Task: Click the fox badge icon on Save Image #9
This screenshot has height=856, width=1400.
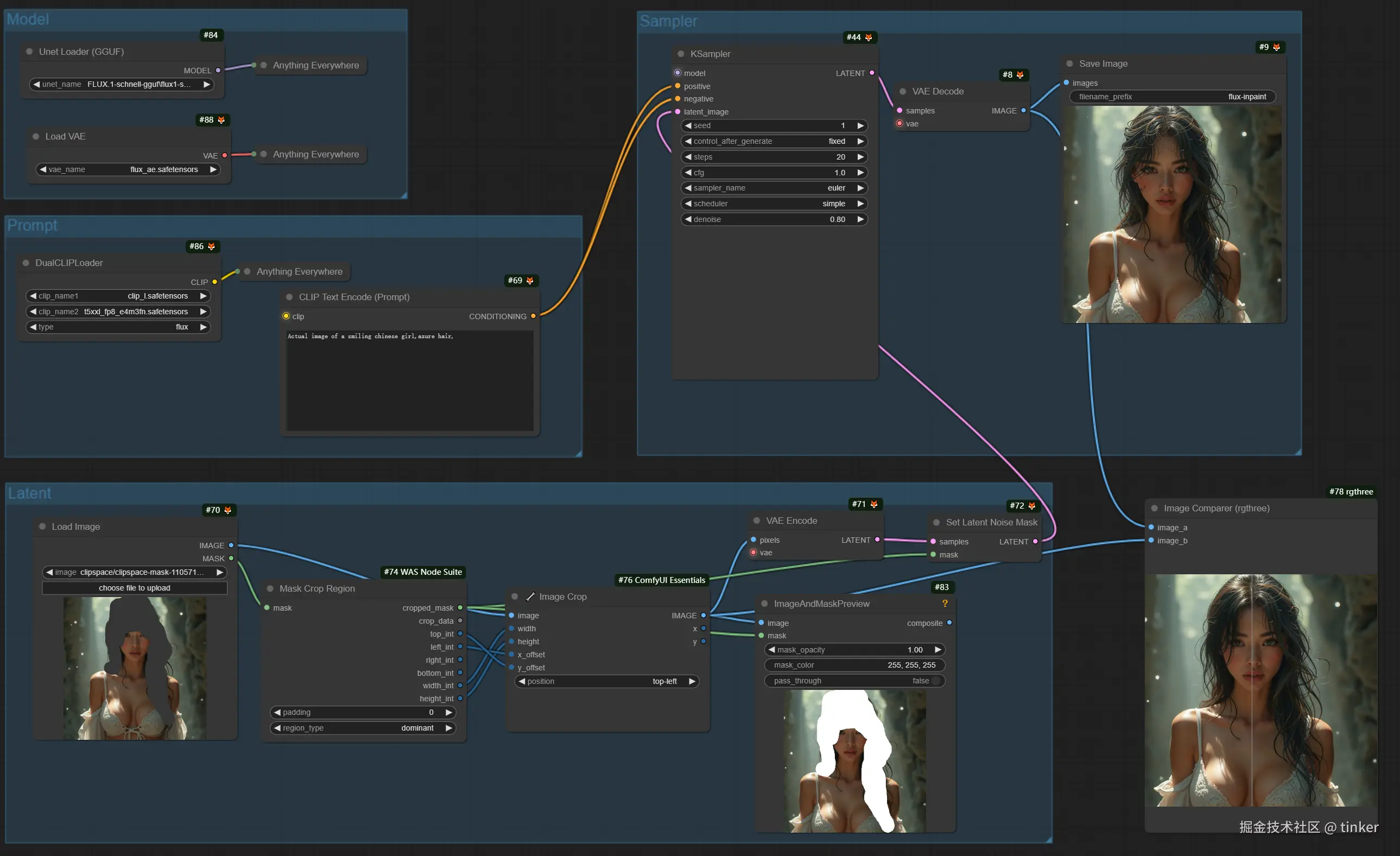Action: click(x=1276, y=47)
